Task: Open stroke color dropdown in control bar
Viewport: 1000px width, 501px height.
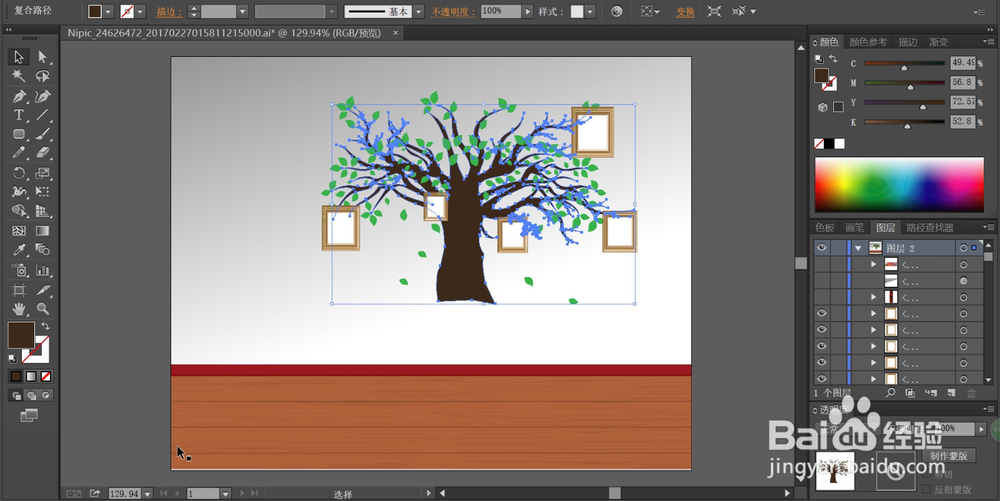Action: point(140,11)
